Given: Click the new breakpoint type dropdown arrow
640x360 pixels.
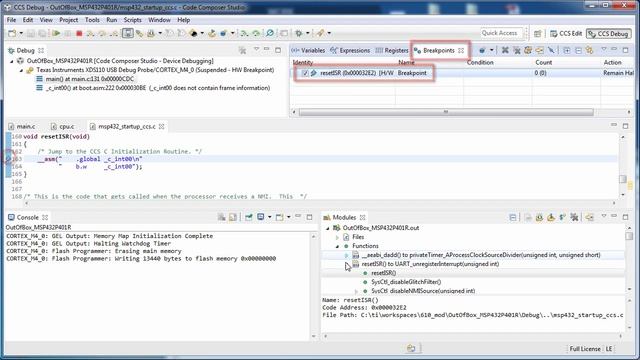Looking at the screenshot, I should (x=491, y=50).
